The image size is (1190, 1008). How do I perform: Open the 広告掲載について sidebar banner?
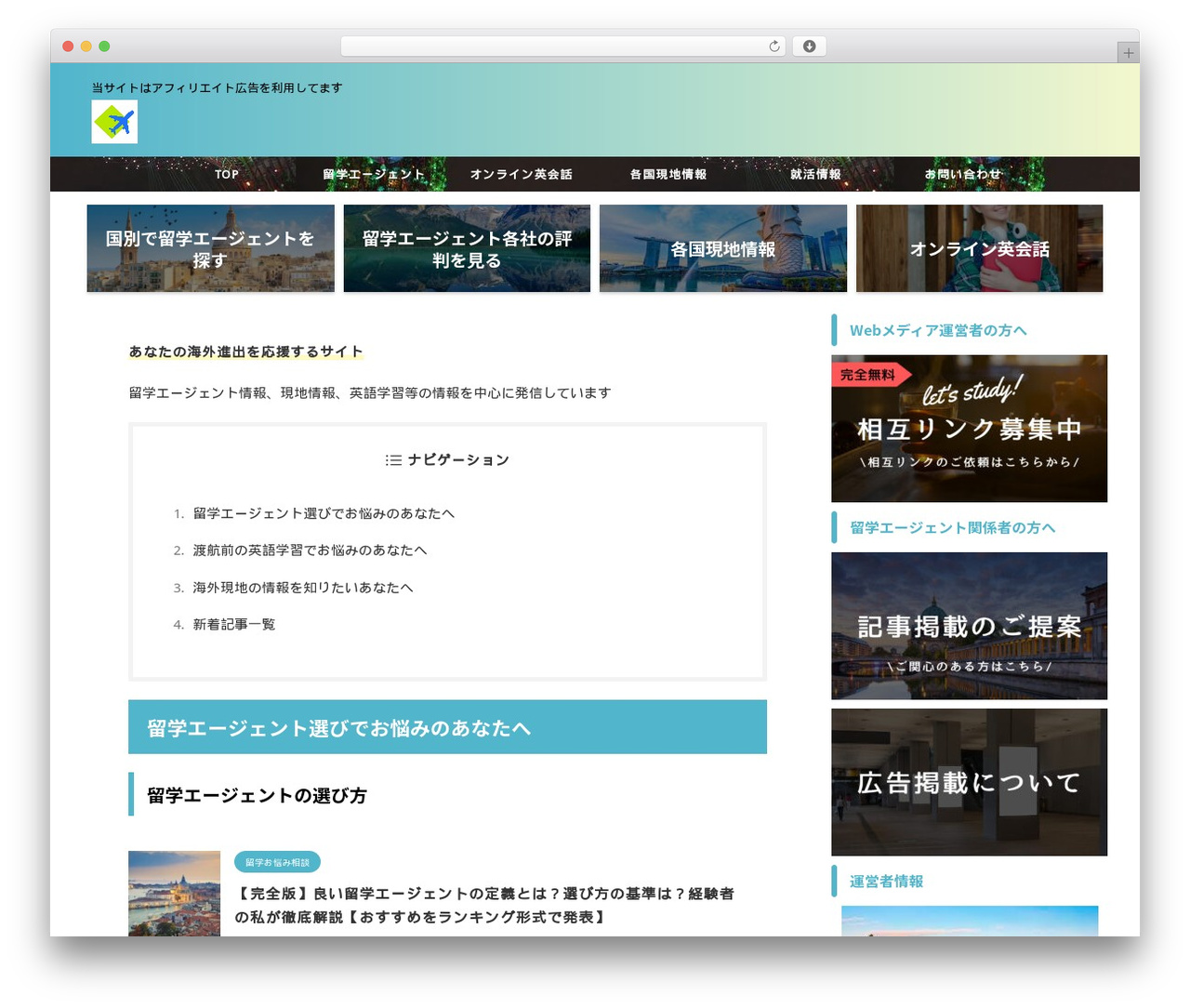coord(969,782)
